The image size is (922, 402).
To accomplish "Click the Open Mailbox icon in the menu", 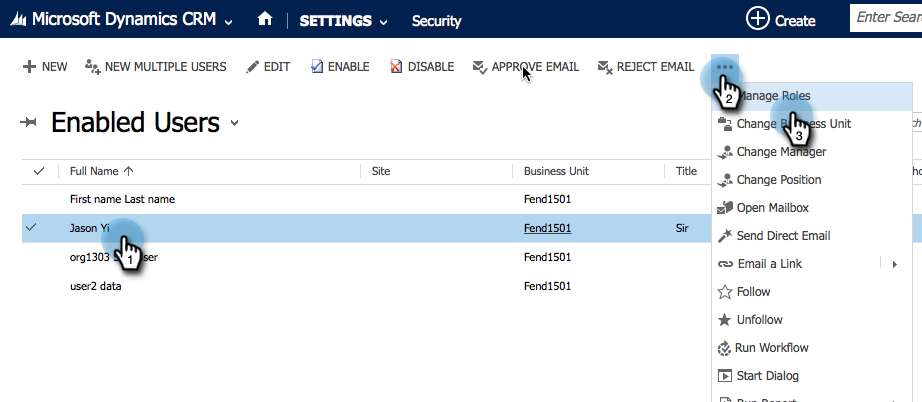I will tap(727, 208).
